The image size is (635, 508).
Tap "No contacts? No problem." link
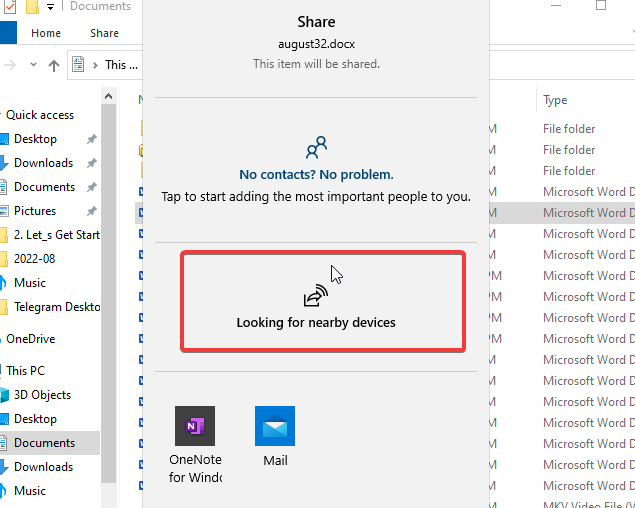click(316, 175)
